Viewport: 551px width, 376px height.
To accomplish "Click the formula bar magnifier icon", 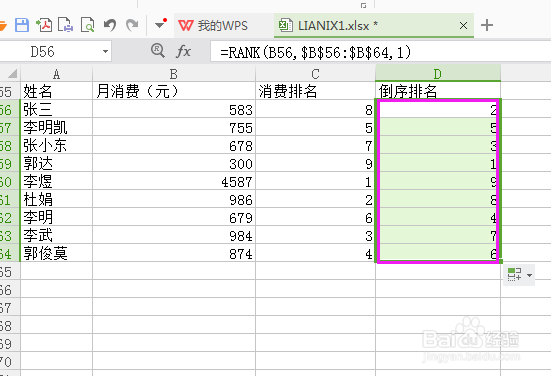I will pos(158,51).
